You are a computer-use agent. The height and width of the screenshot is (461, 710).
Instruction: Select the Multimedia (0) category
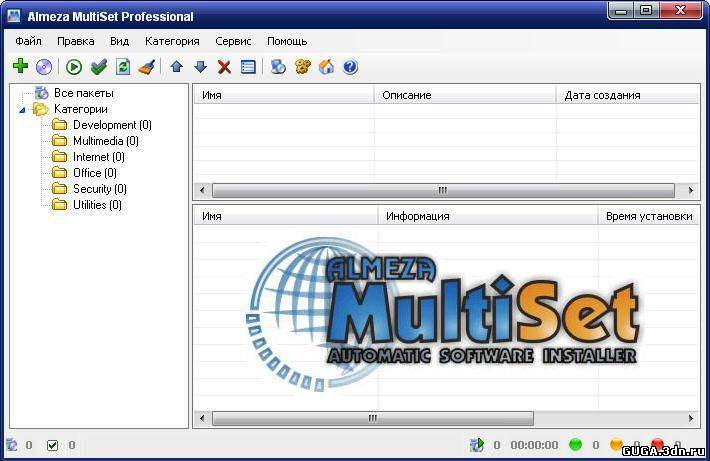click(106, 141)
